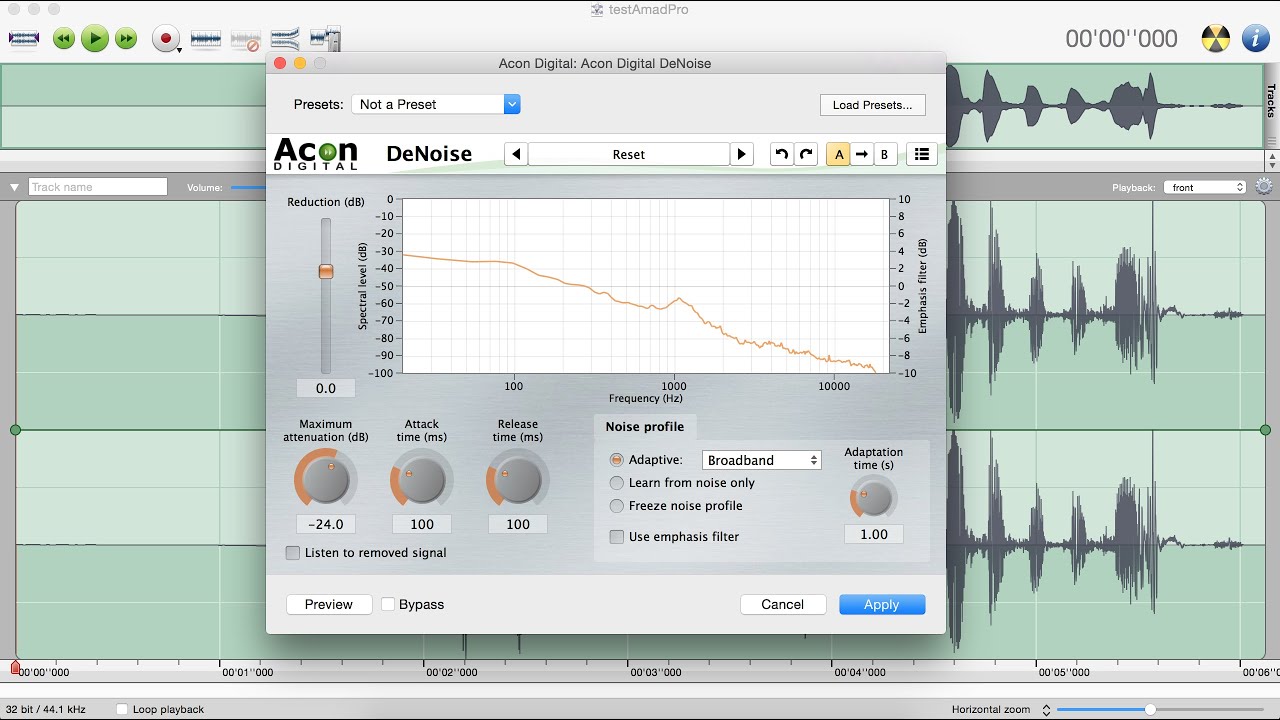Click the fast-forward button in main toolbar
Screen dimensions: 1280x720
click(126, 39)
